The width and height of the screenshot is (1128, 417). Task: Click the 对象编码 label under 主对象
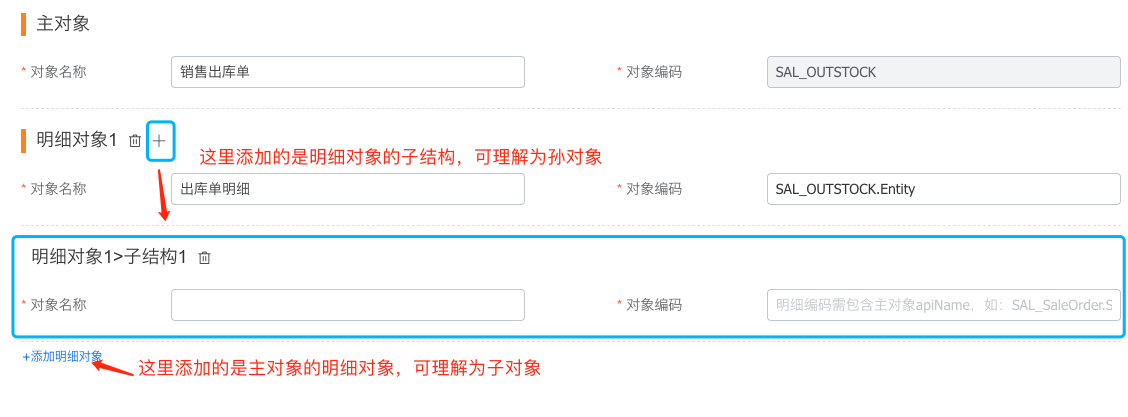point(654,72)
